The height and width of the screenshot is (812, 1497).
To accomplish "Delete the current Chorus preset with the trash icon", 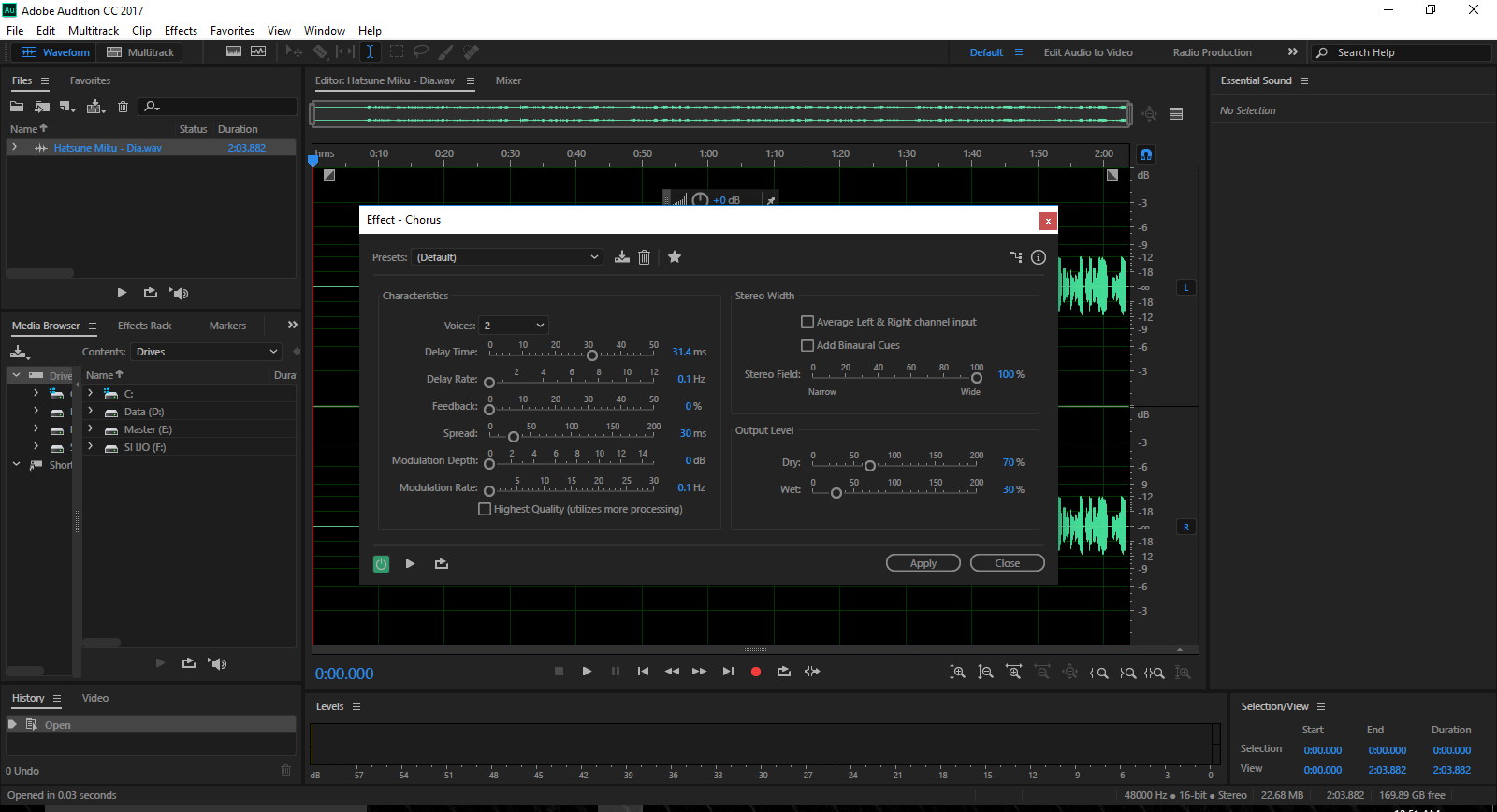I will click(x=644, y=257).
